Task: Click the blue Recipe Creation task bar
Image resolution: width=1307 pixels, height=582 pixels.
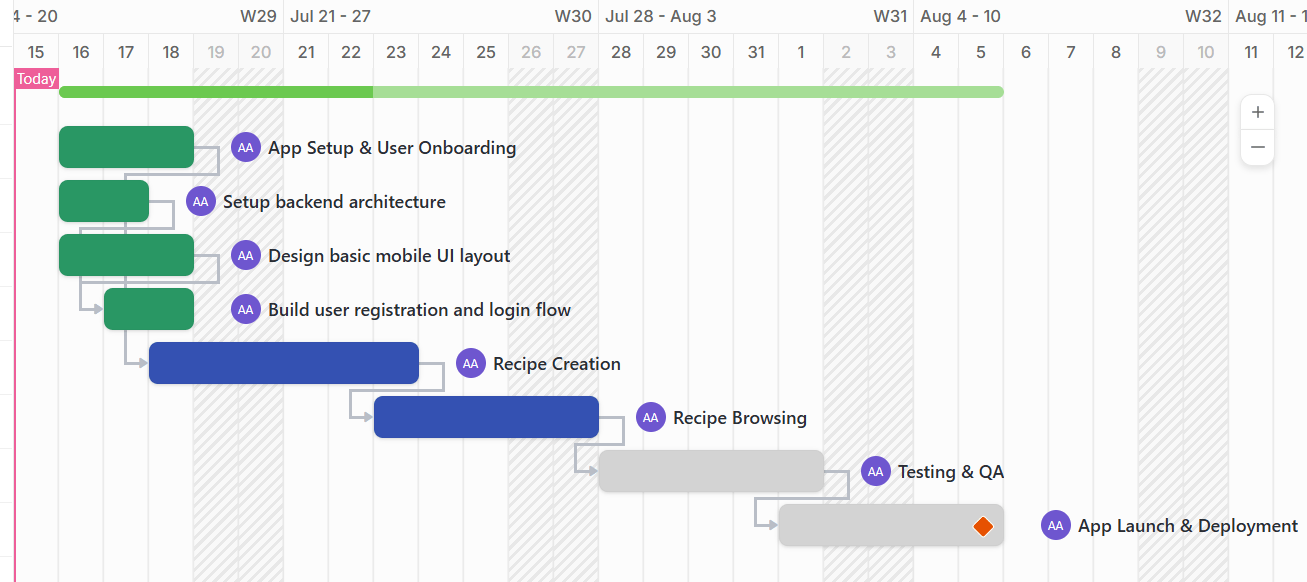Action: tap(283, 363)
